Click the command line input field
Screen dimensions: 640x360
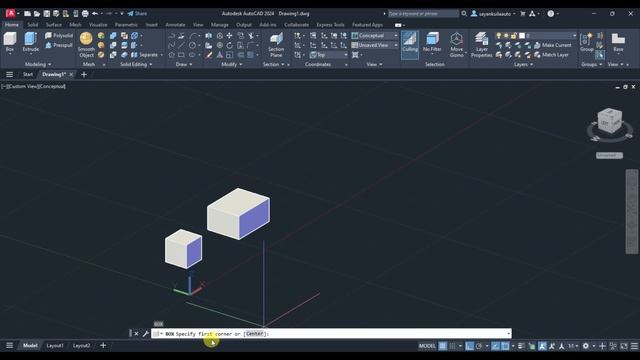331,333
